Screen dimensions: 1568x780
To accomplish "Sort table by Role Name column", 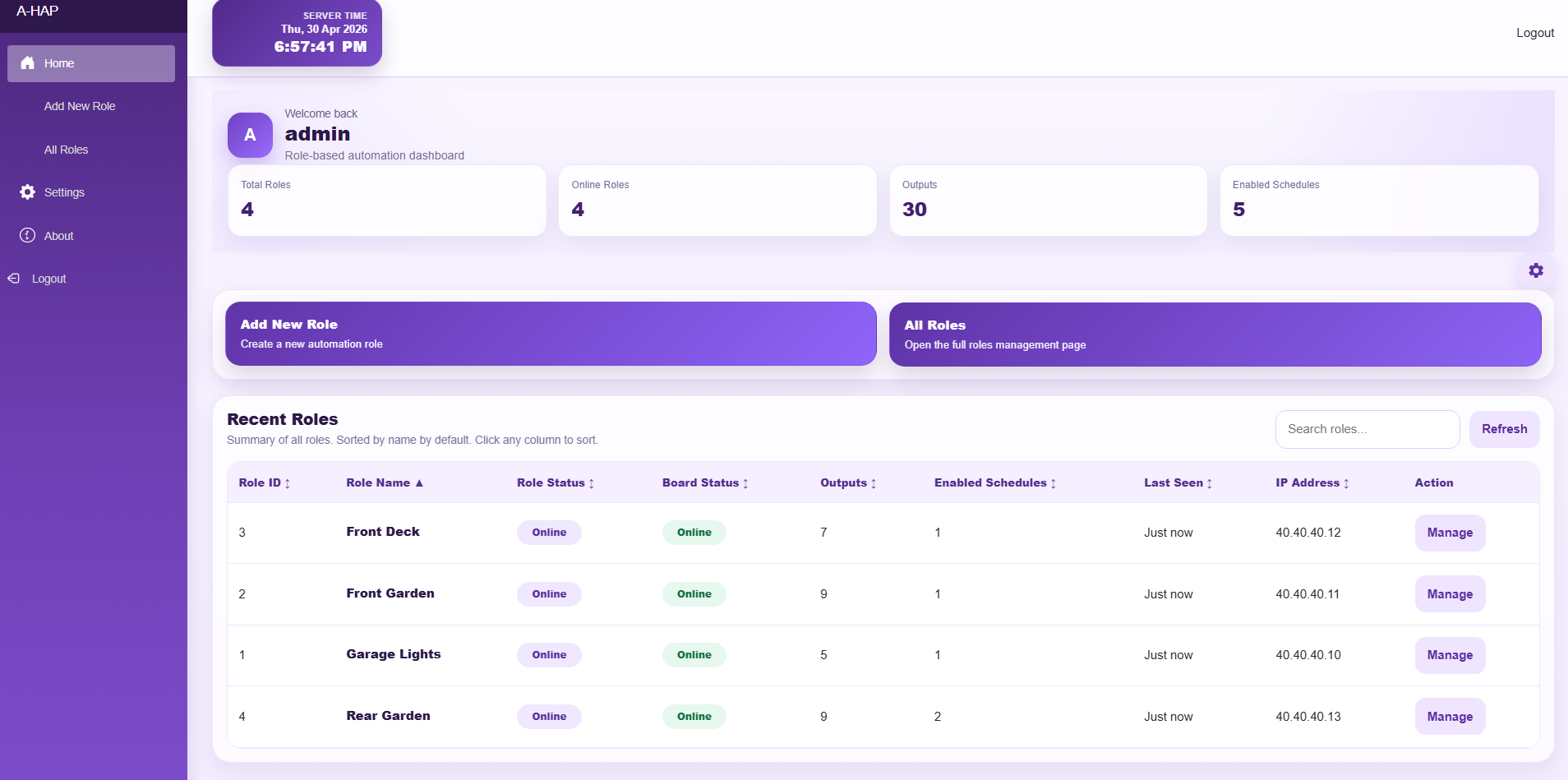I will coord(385,482).
